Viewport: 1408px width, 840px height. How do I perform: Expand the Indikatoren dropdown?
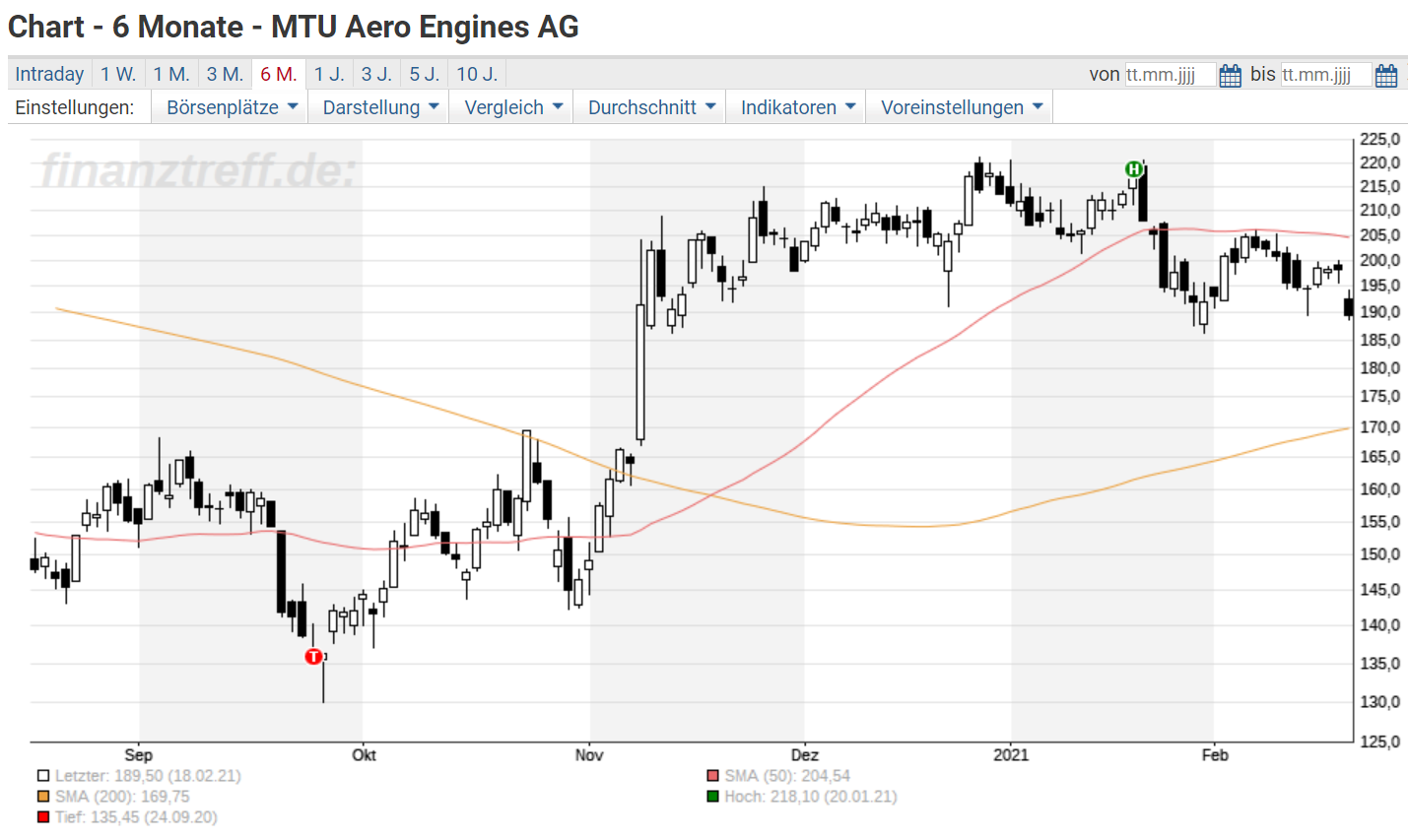[796, 107]
